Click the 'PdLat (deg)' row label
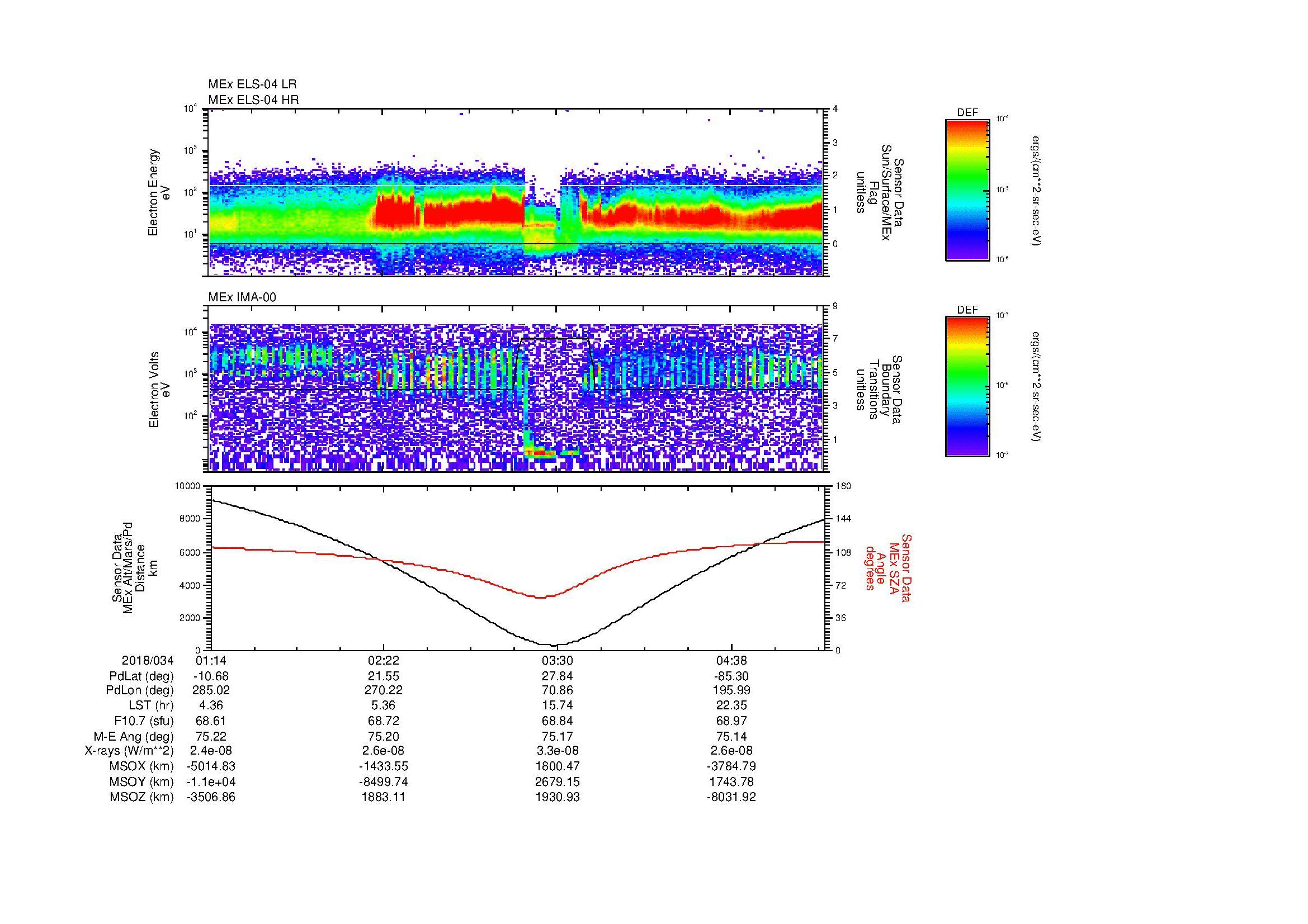 (141, 676)
